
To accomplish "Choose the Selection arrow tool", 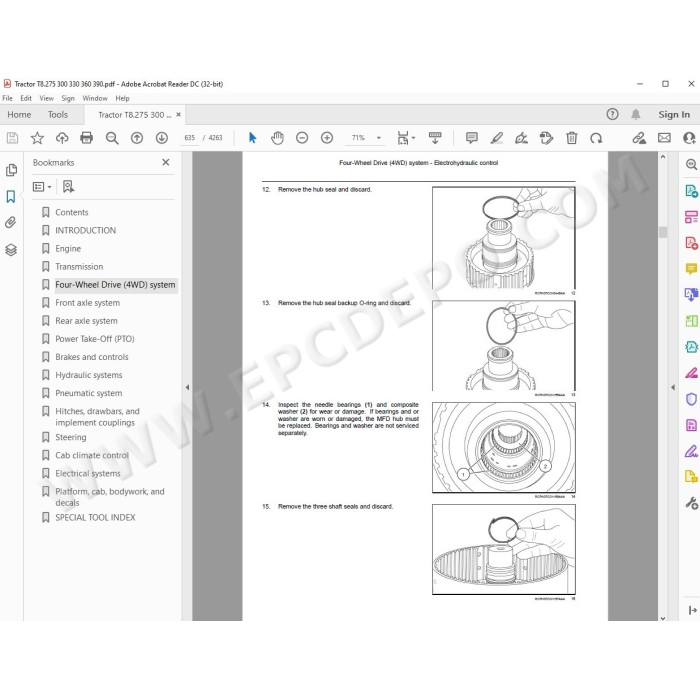I will (x=253, y=138).
